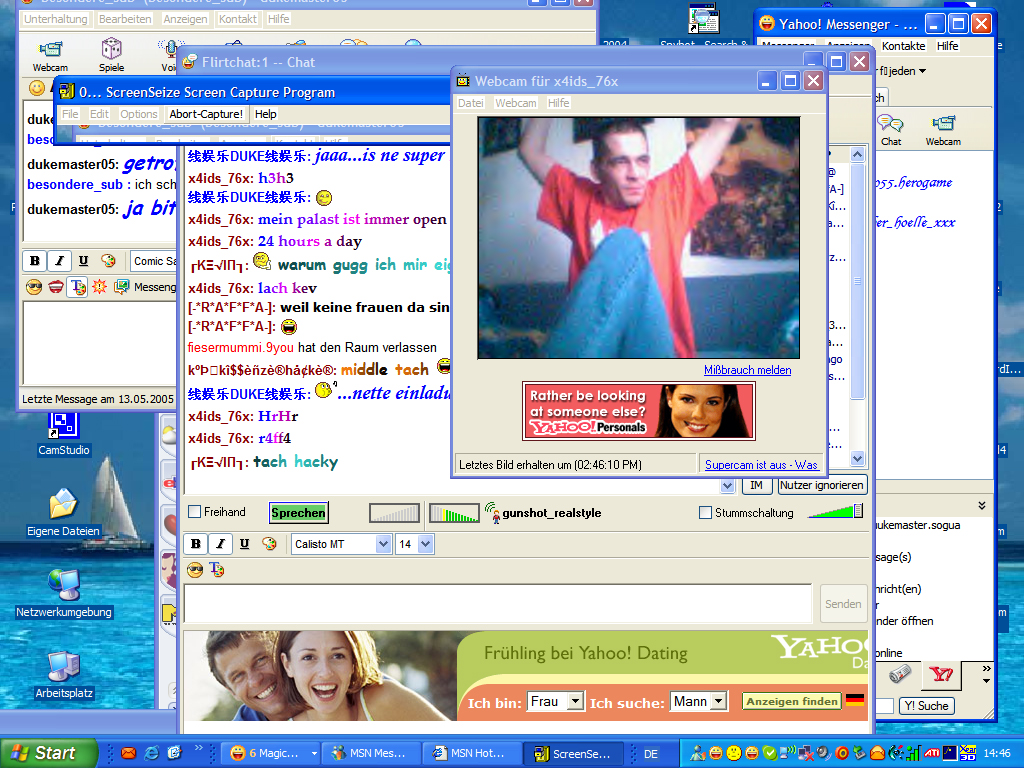Expand the quick launch overflow chevron

click(199, 747)
